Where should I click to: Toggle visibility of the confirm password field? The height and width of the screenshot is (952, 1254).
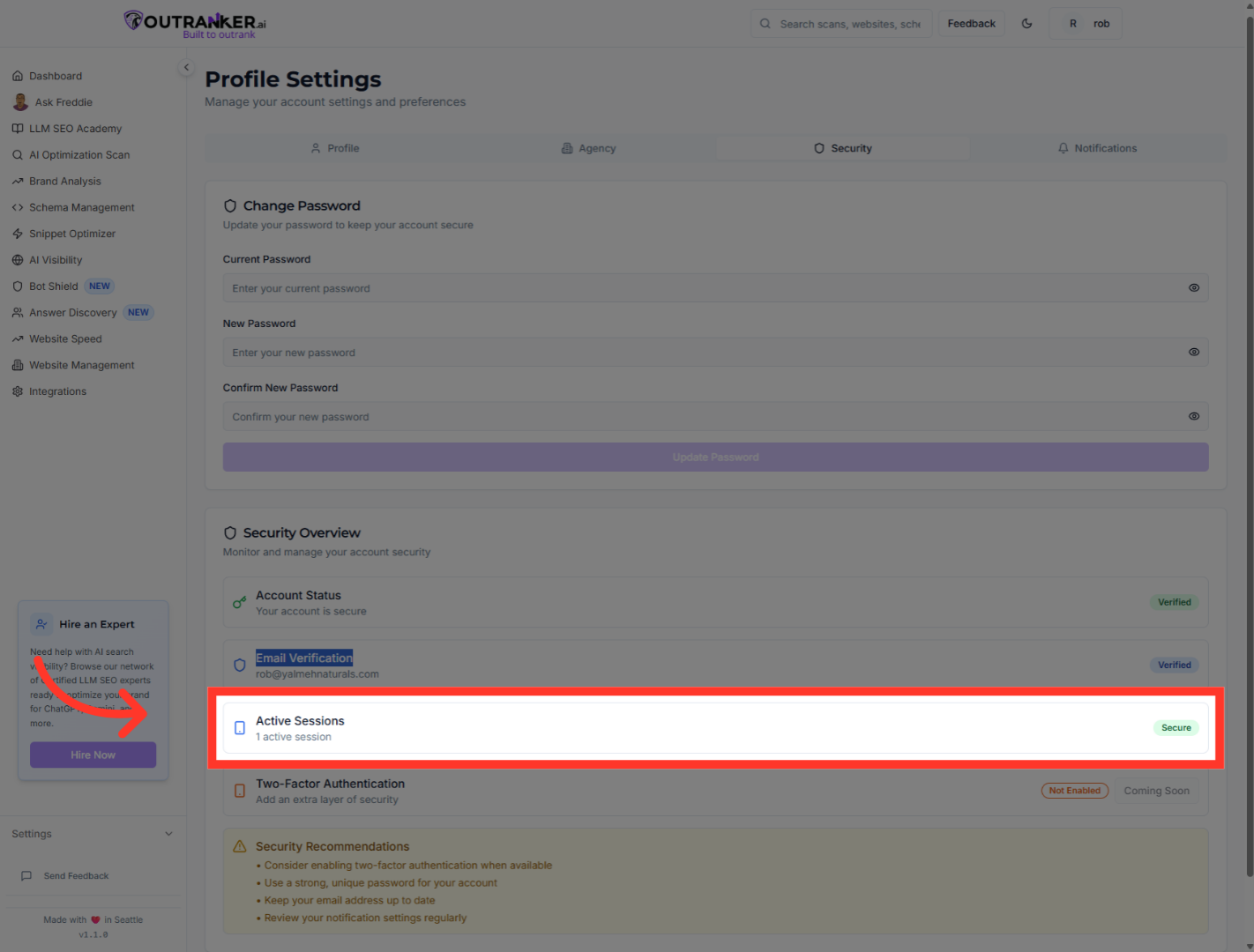click(x=1194, y=416)
